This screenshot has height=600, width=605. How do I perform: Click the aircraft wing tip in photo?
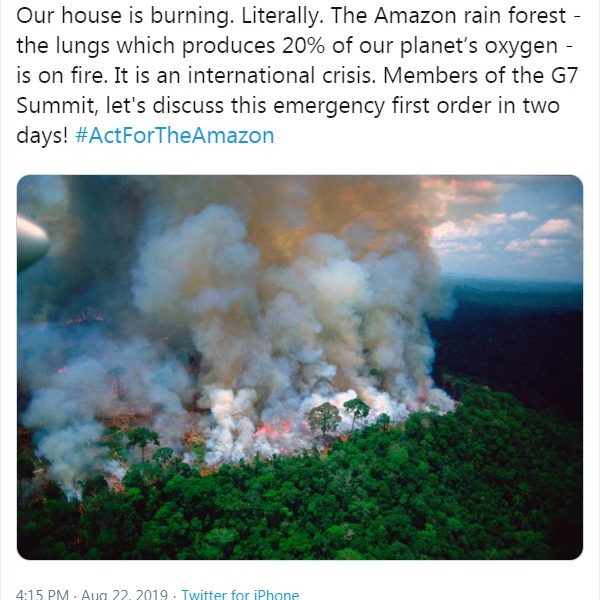[30, 240]
